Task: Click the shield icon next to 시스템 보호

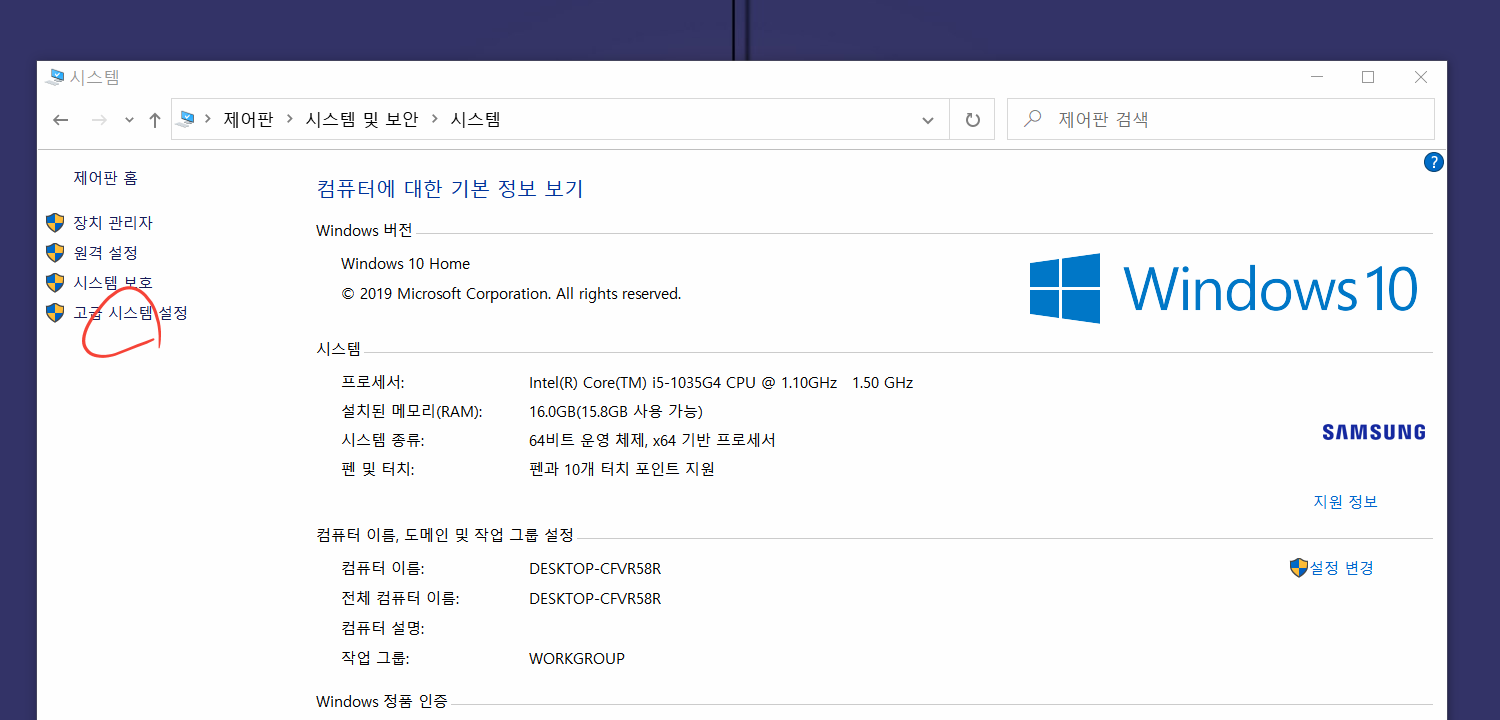Action: coord(55,283)
